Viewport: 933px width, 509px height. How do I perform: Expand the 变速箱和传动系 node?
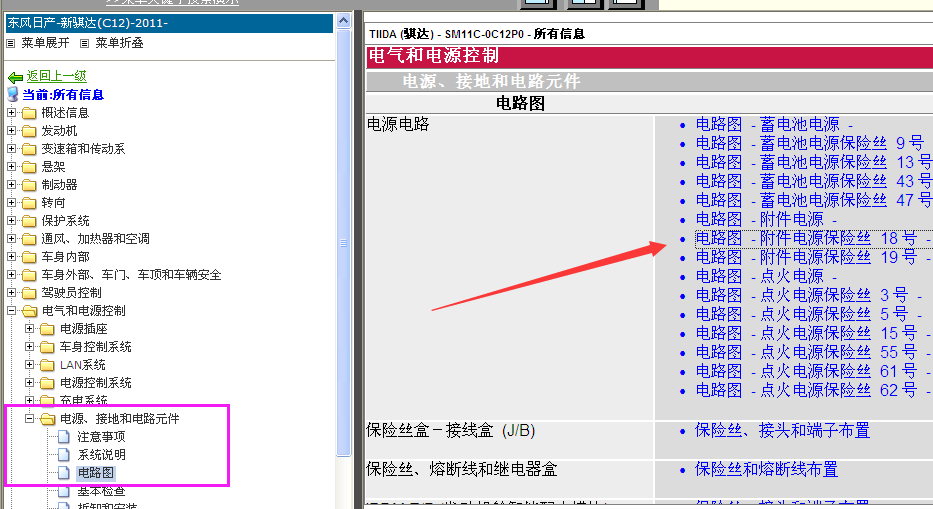point(11,148)
